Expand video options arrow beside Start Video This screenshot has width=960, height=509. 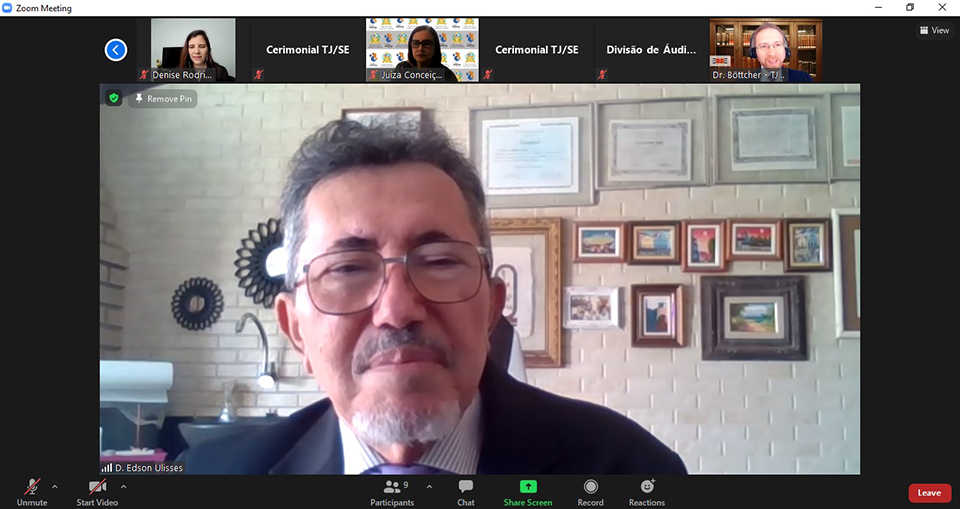coord(123,487)
